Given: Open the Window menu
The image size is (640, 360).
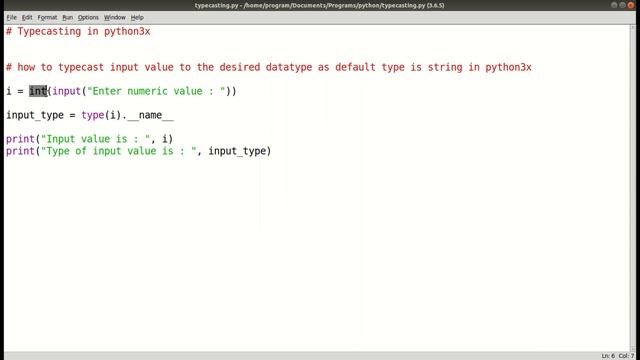Looking at the screenshot, I should 114,18.
